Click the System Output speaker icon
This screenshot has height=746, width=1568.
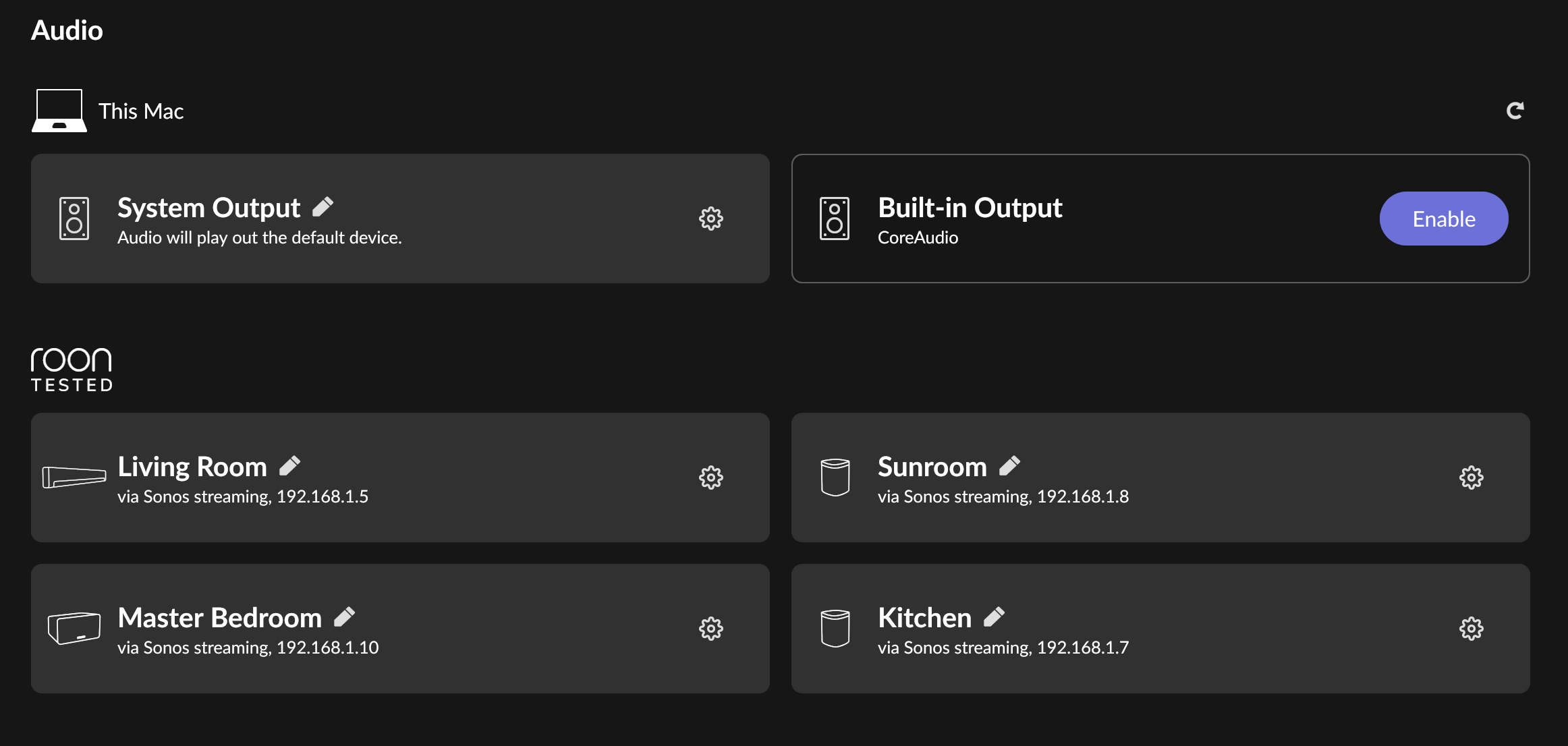pyautogui.click(x=74, y=219)
